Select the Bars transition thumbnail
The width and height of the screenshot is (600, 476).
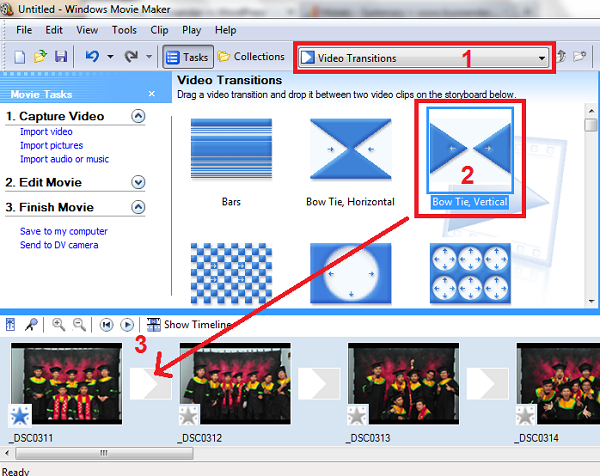coord(231,149)
